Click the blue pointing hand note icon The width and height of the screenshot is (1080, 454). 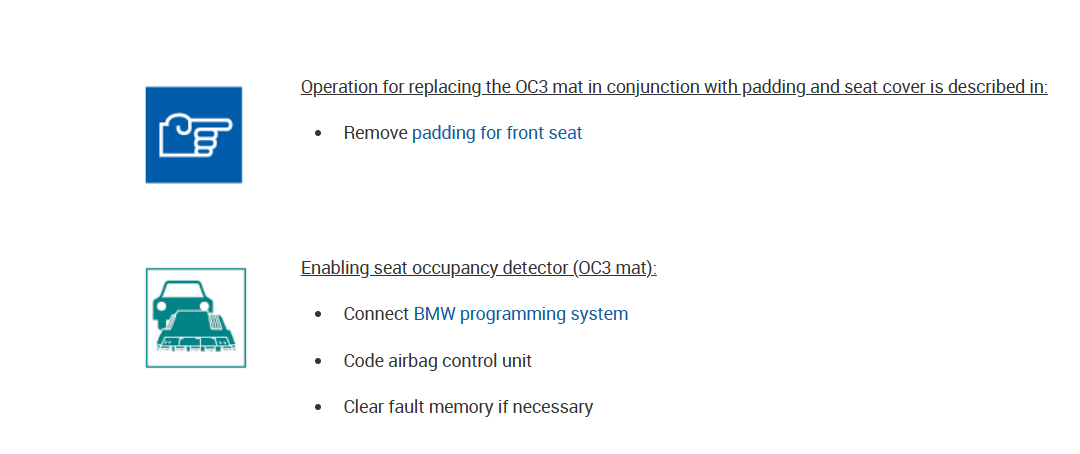point(194,135)
